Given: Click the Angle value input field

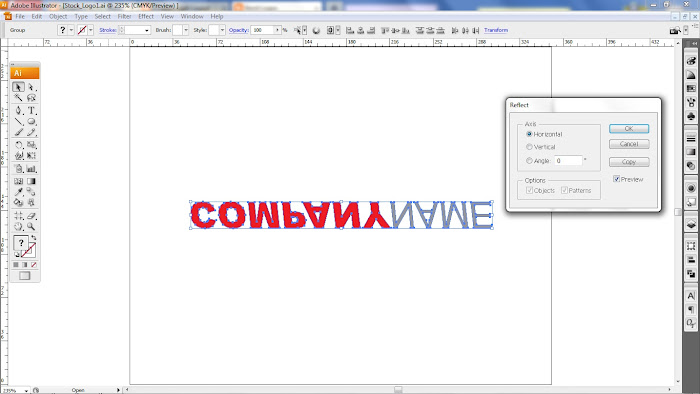Looking at the screenshot, I should [x=569, y=161].
